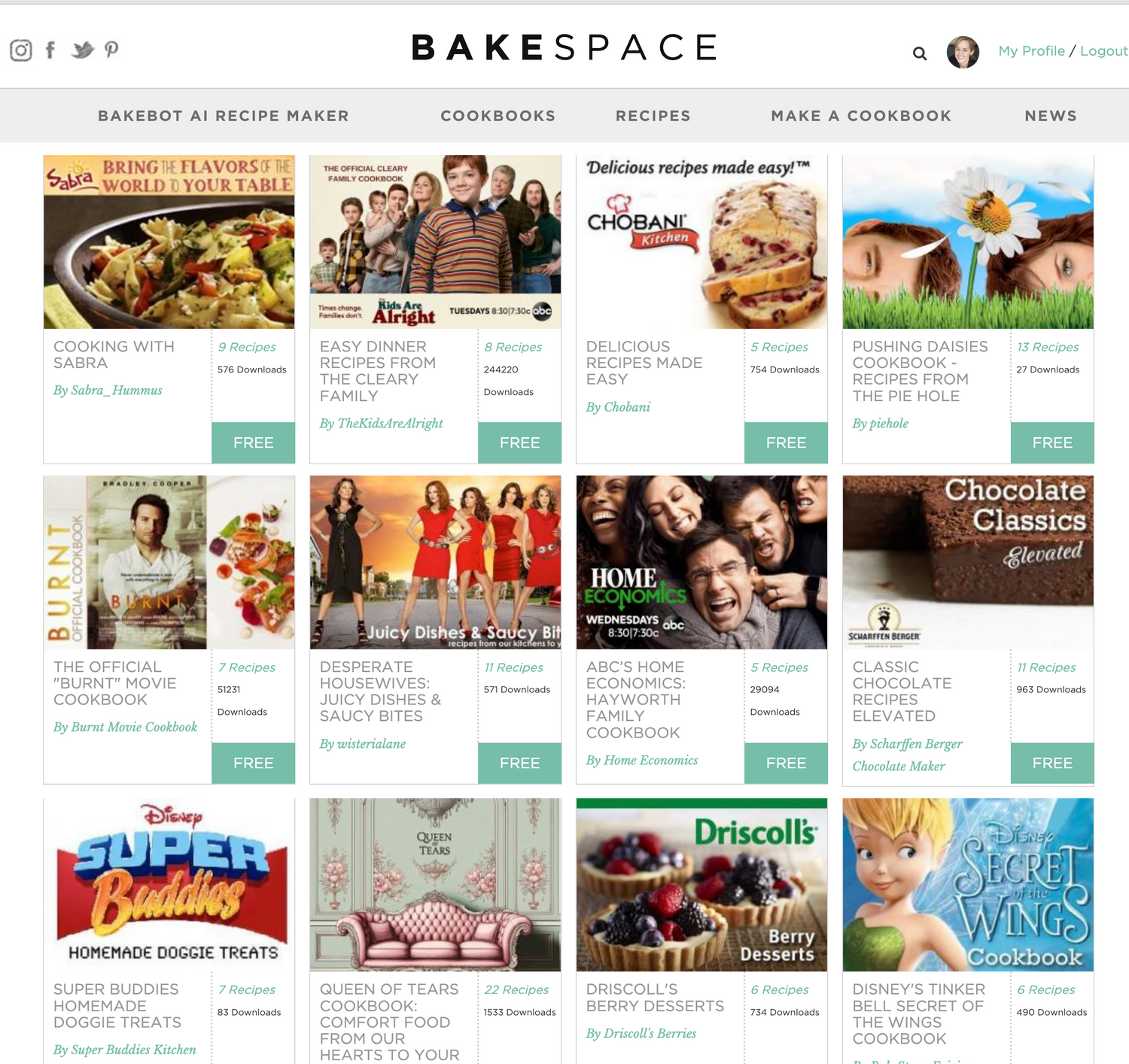Open the Instagram social icon

coord(21,50)
